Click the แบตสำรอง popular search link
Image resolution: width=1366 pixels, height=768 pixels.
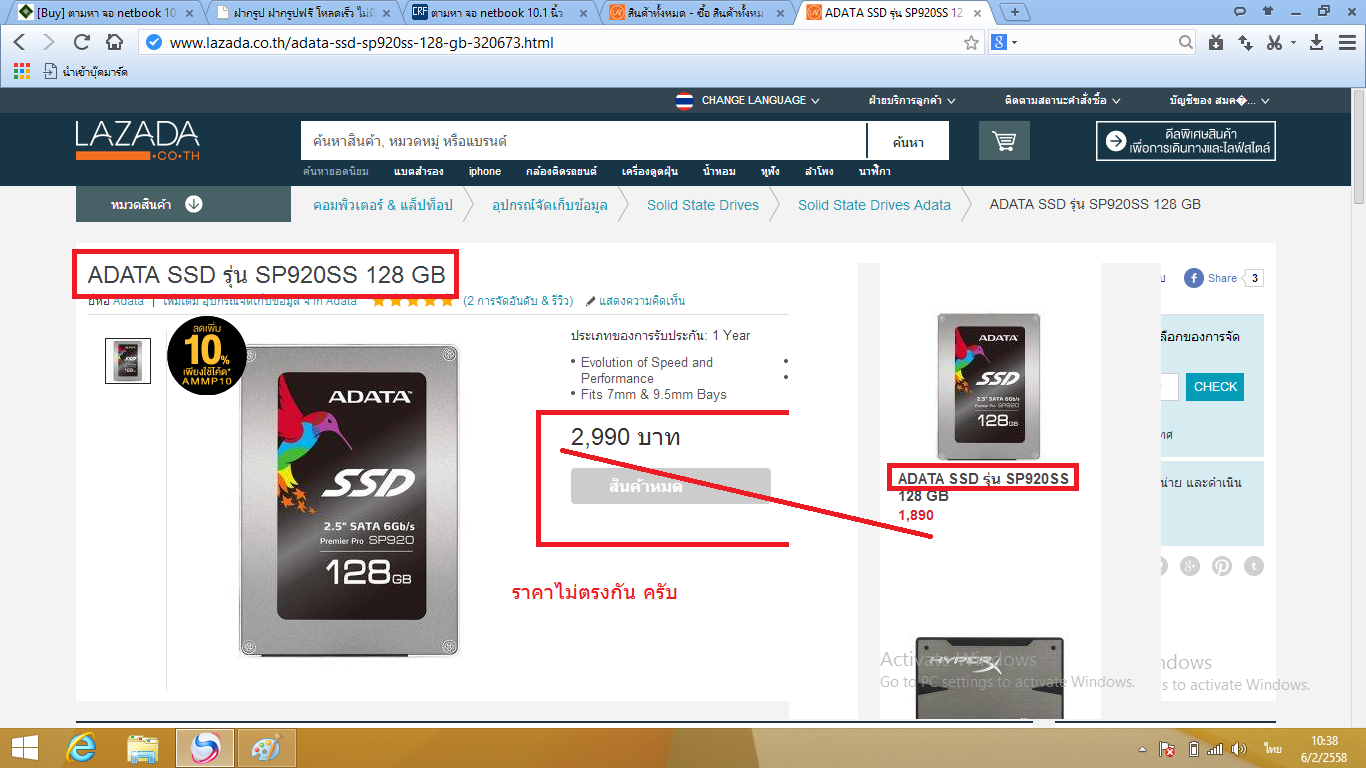418,171
